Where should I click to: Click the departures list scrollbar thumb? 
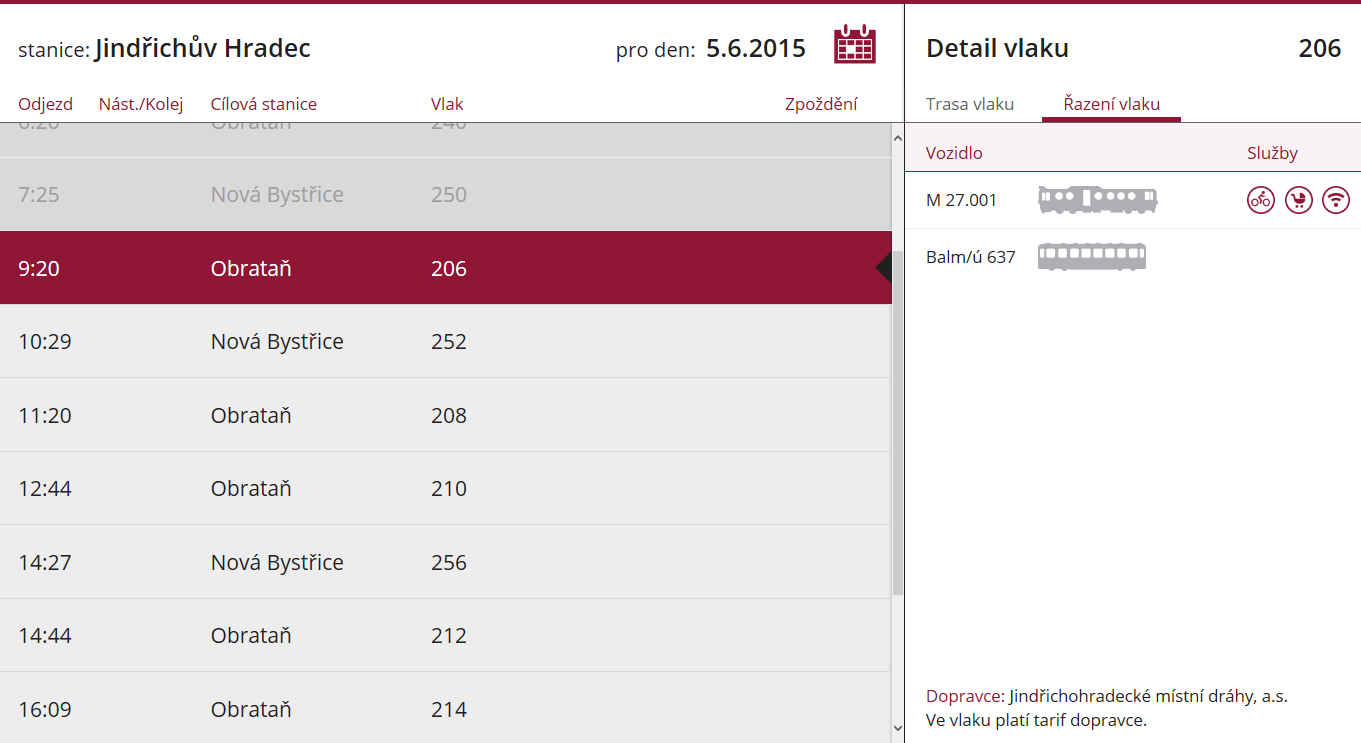[x=897, y=421]
